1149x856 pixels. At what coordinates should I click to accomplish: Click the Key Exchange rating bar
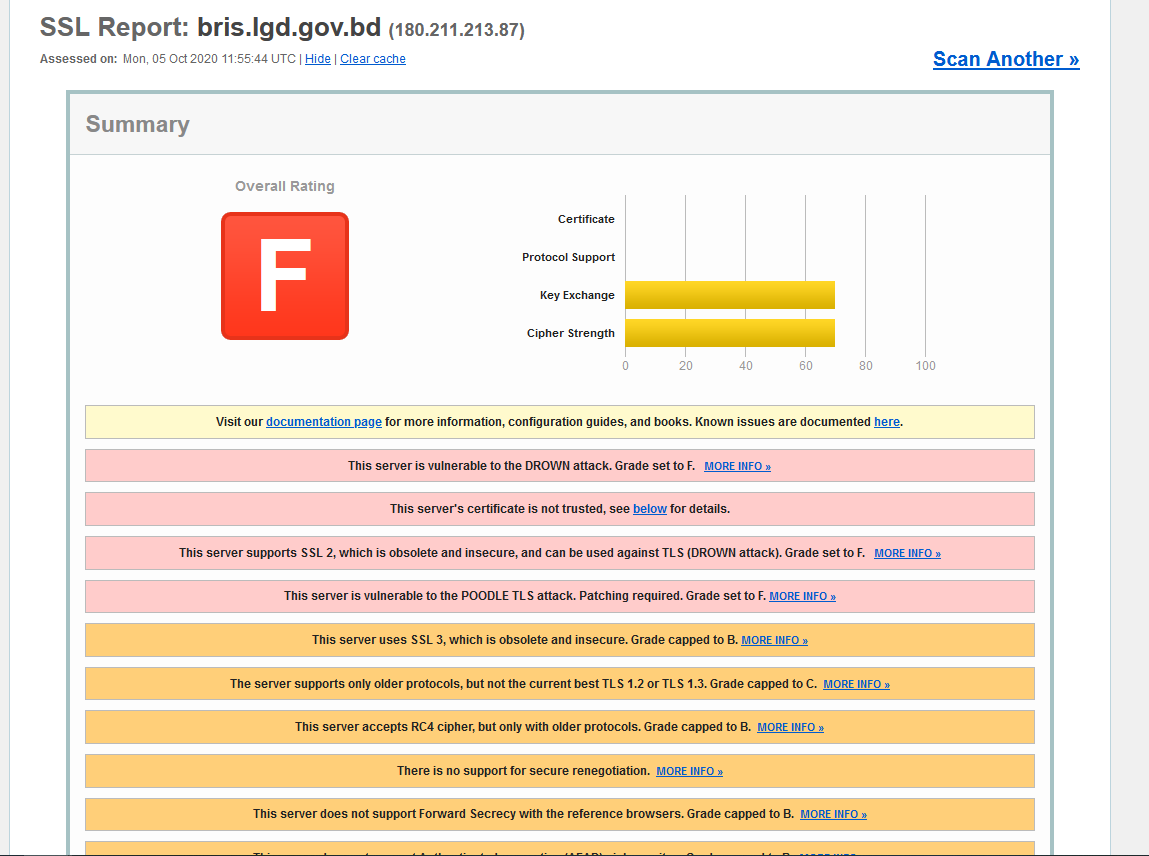point(729,295)
